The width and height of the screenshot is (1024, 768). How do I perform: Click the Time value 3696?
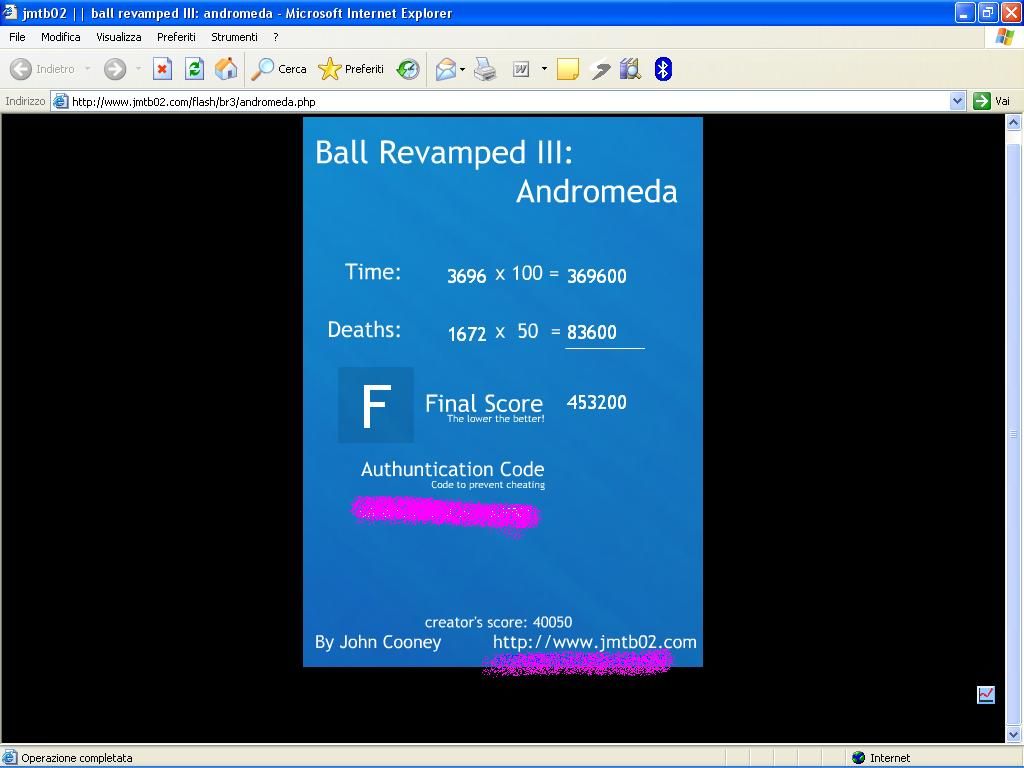click(x=467, y=276)
